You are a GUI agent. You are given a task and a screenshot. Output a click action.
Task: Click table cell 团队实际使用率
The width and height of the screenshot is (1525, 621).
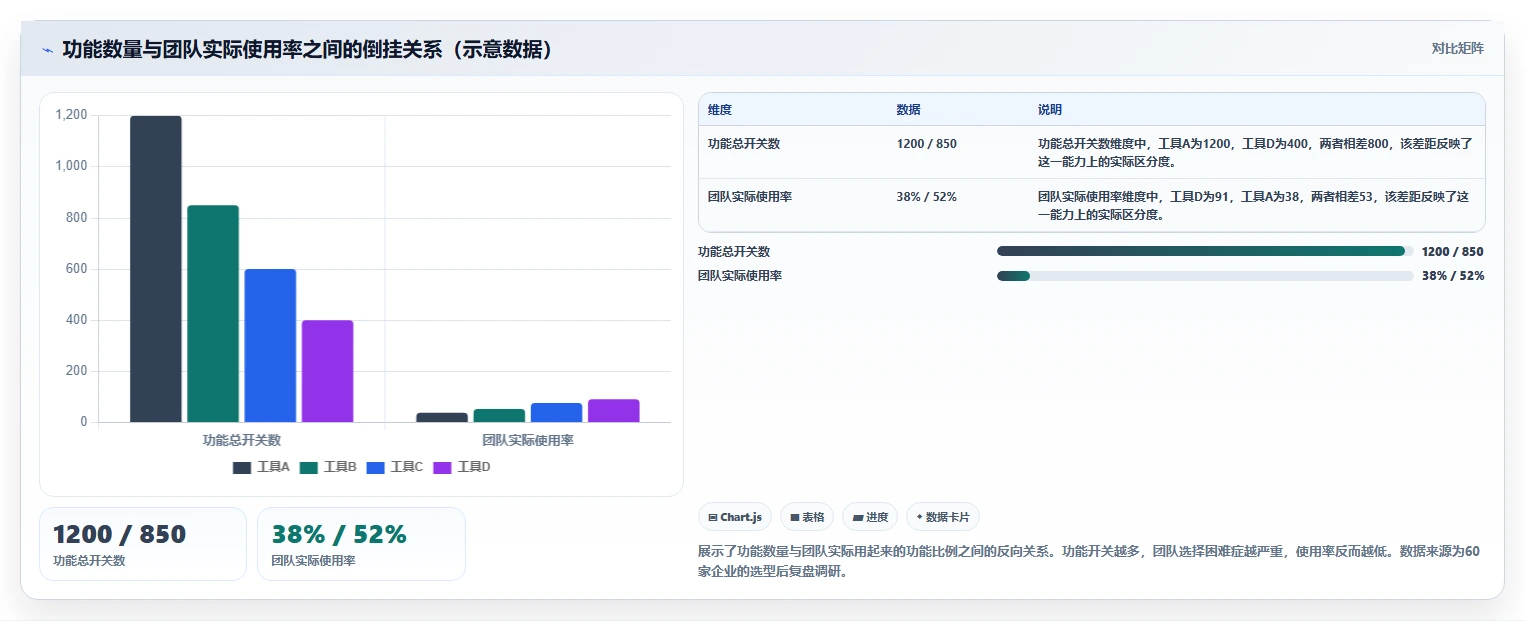coord(750,197)
